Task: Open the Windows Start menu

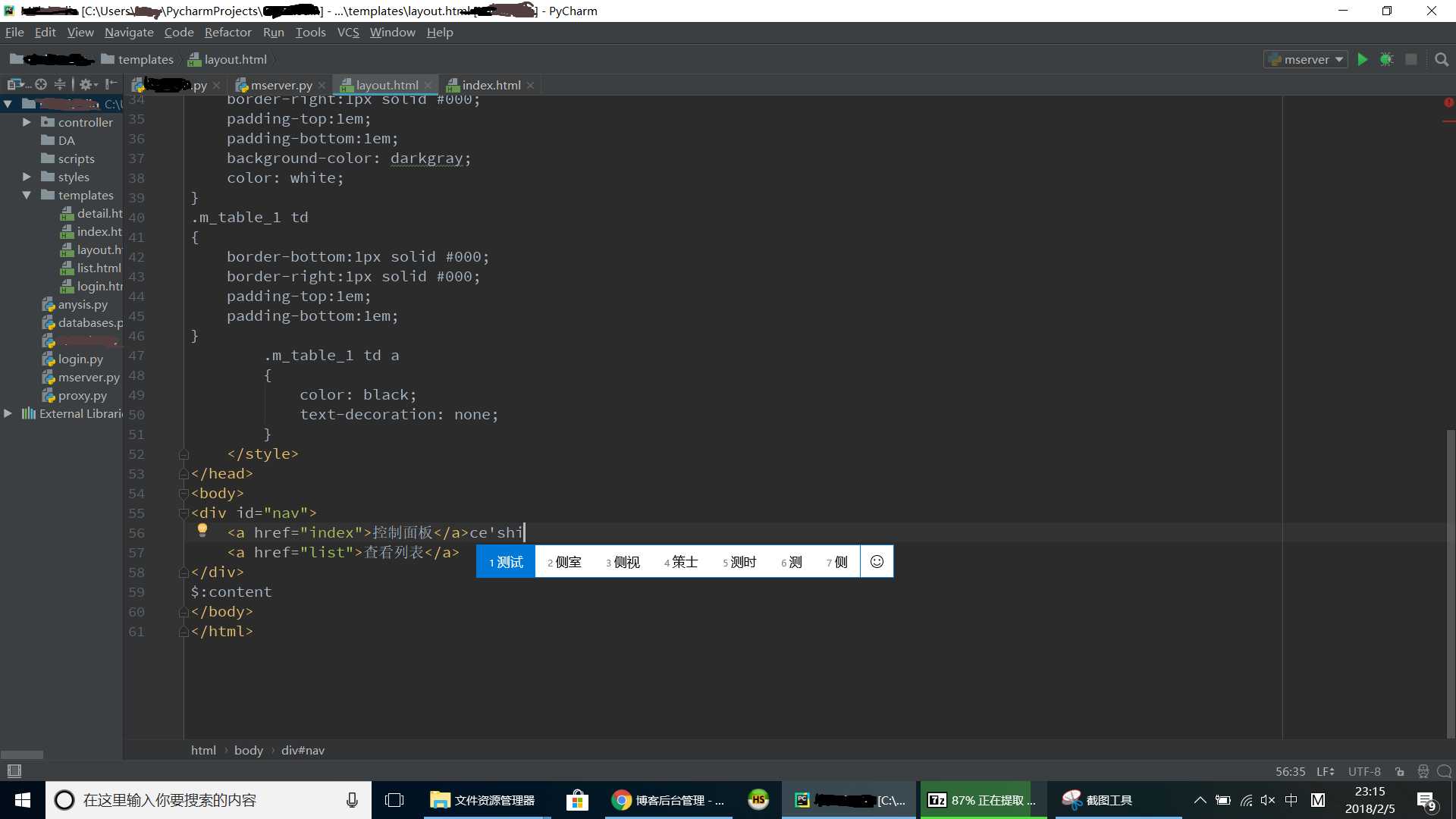Action: (22, 800)
